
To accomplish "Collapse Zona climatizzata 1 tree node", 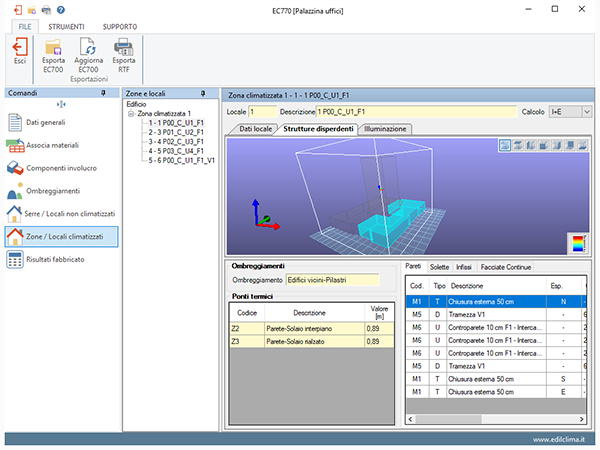I will [131, 114].
